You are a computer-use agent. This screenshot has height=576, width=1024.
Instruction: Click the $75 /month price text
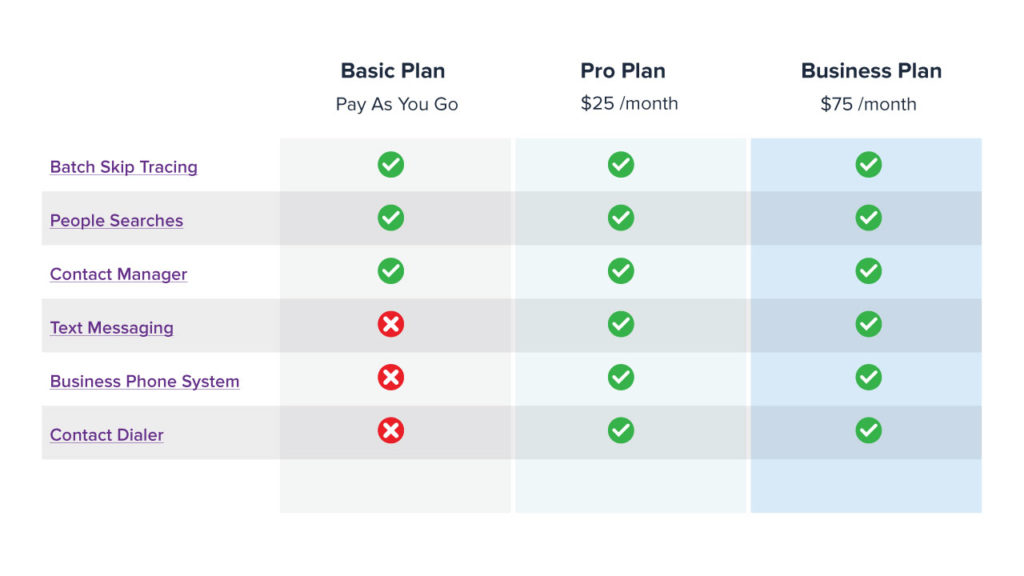[x=869, y=104]
